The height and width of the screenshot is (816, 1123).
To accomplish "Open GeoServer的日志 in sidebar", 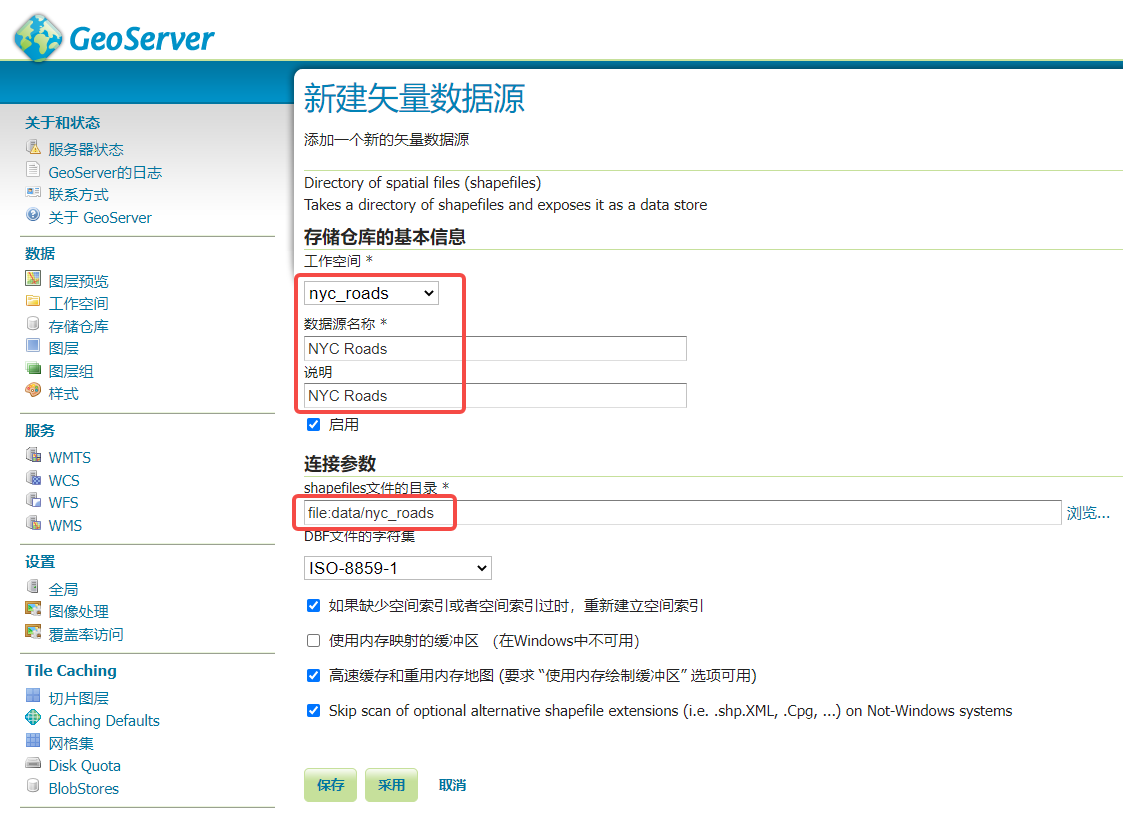I will (105, 173).
